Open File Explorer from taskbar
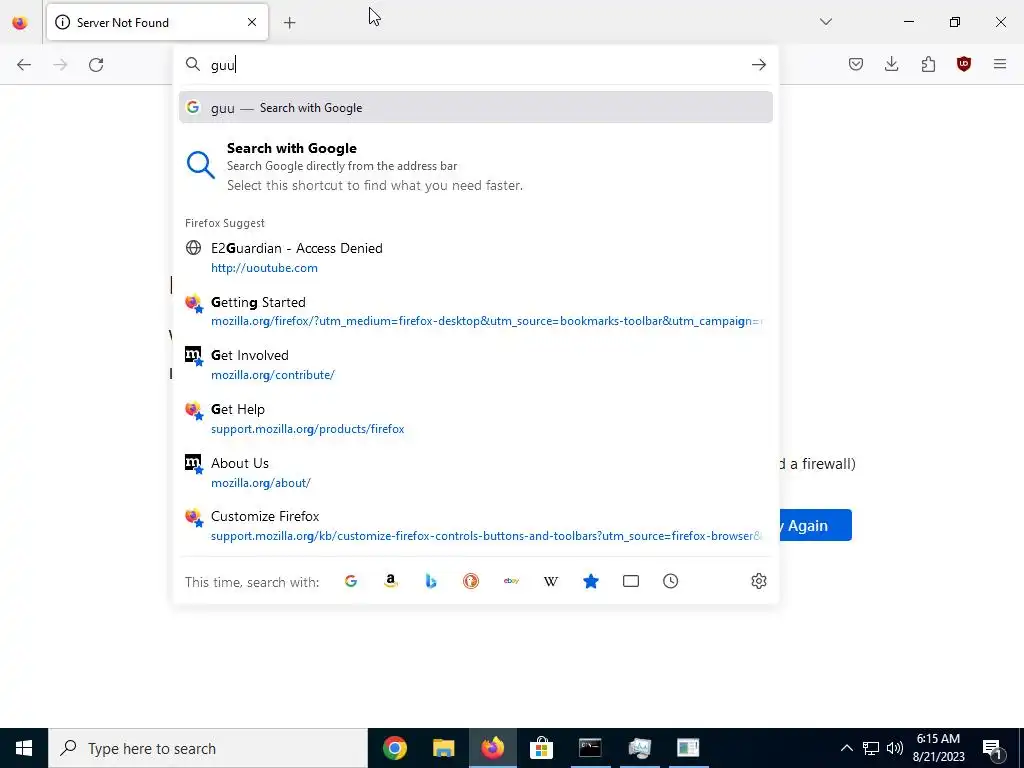This screenshot has height=768, width=1024. coord(443,748)
